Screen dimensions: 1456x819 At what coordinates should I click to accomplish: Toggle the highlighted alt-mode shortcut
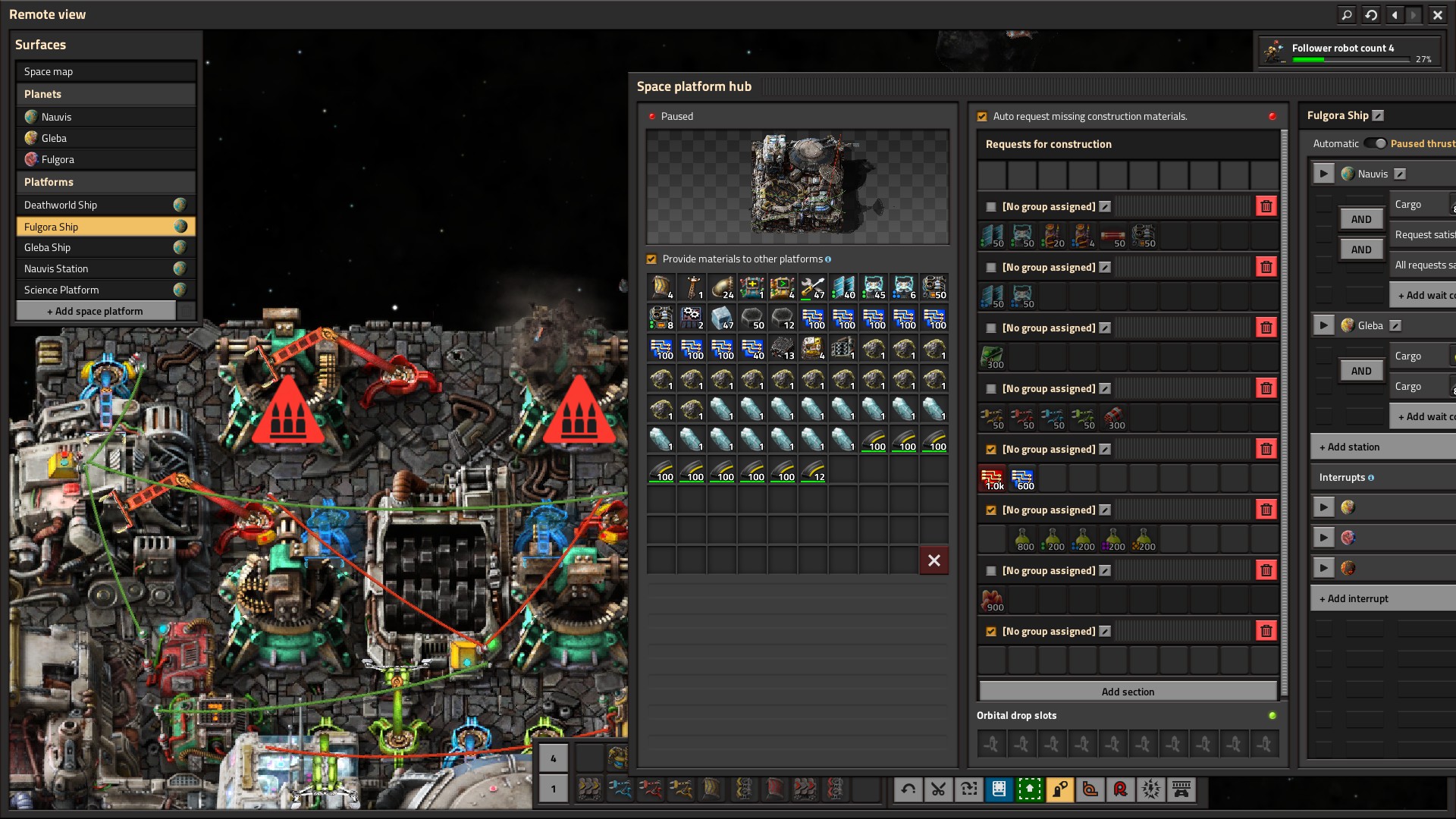1060,789
